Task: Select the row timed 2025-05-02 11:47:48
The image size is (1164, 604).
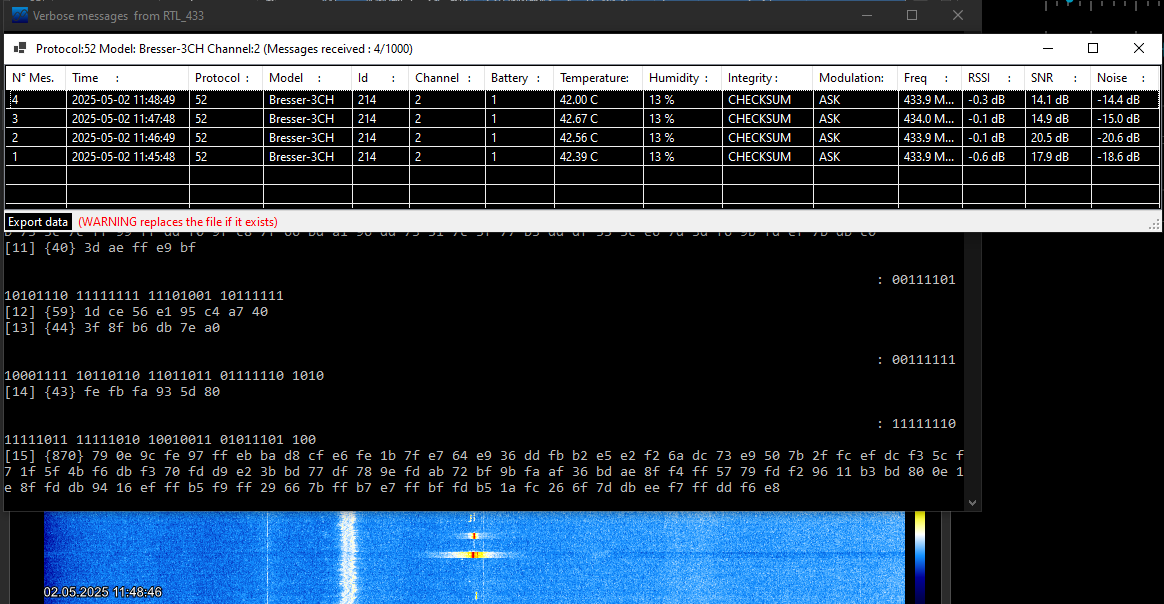Action: pyautogui.click(x=583, y=119)
